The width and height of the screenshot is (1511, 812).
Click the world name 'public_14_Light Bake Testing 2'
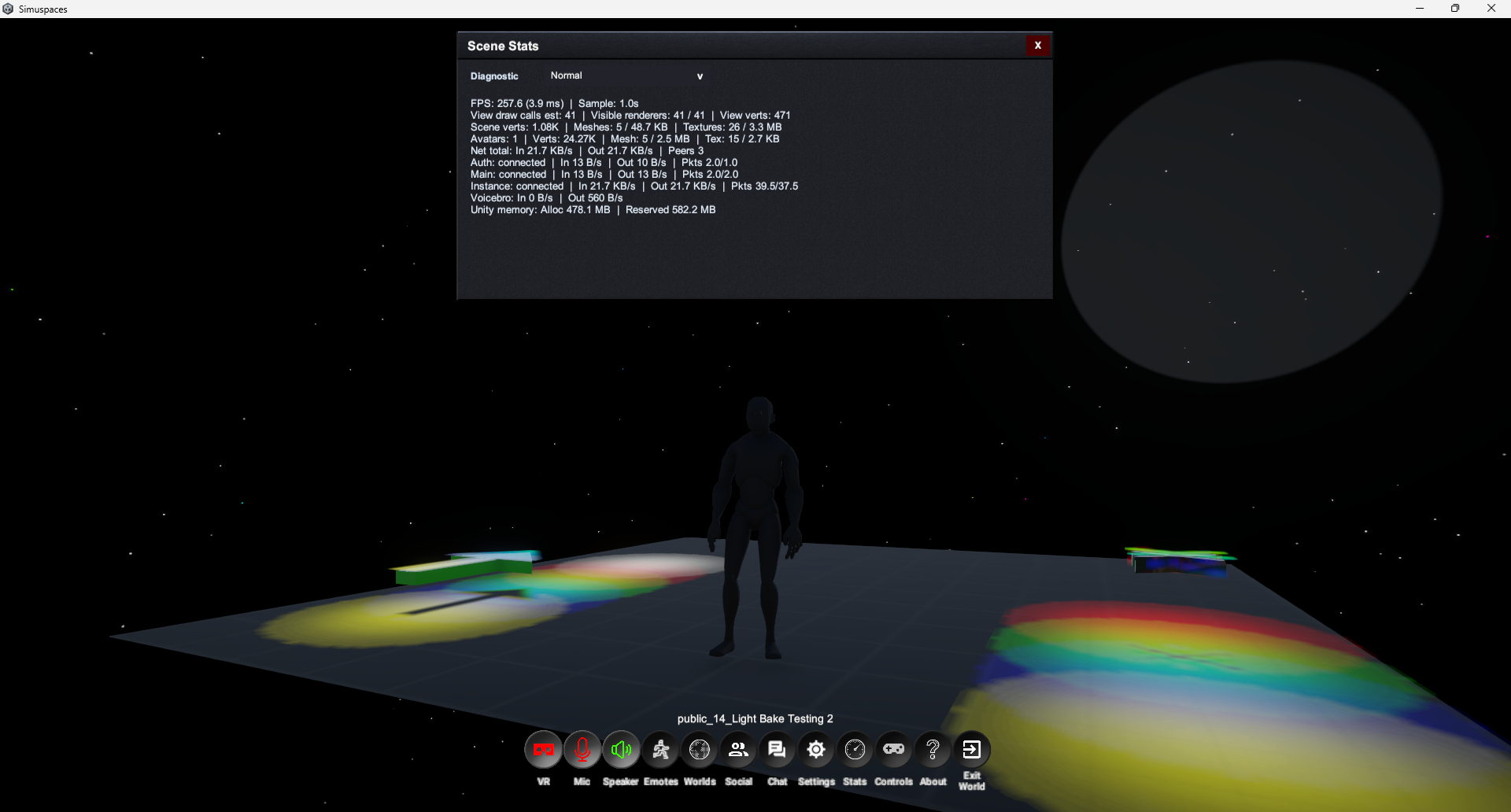[x=755, y=719]
